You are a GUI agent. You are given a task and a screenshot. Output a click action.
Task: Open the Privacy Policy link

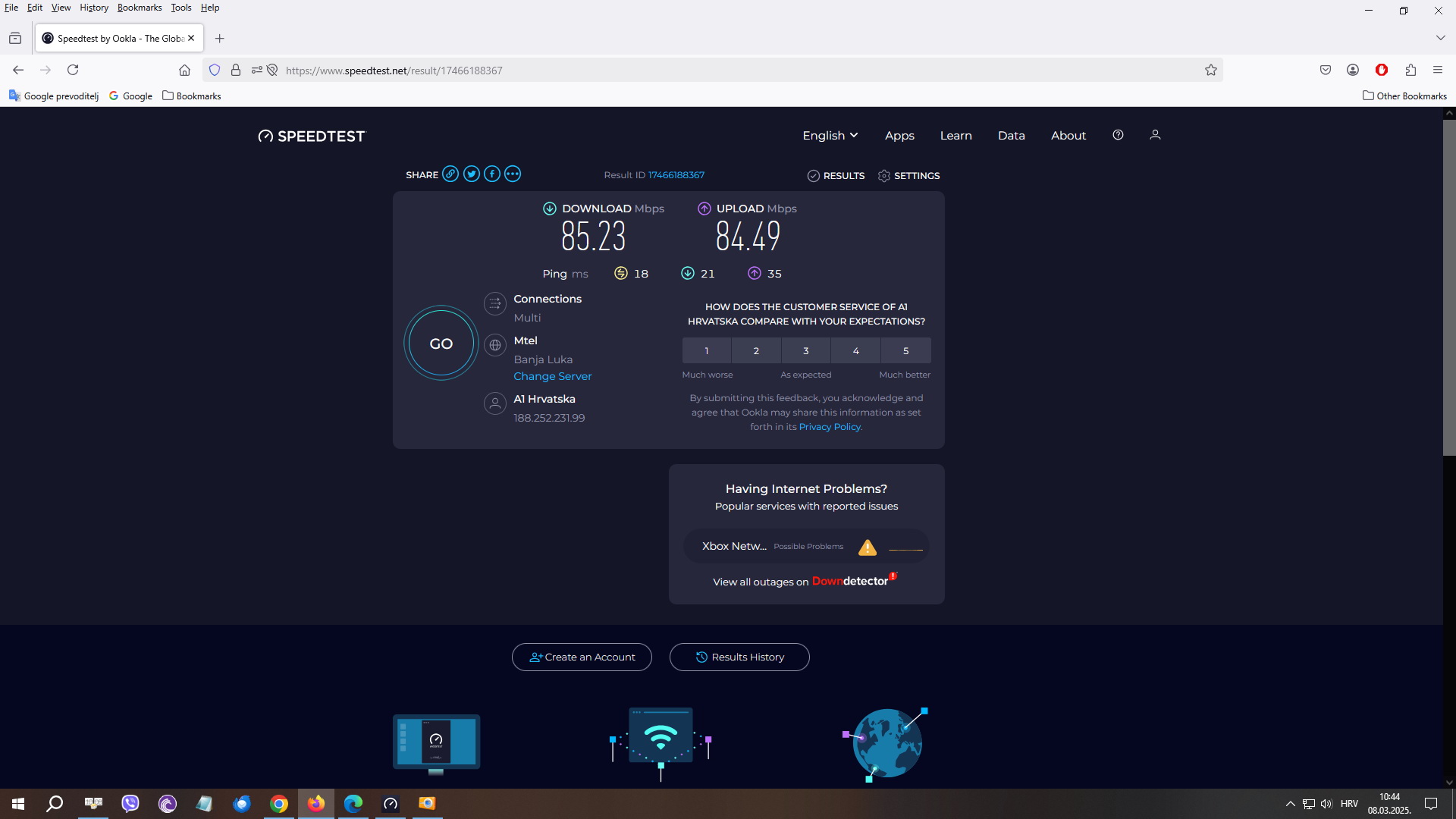click(x=830, y=427)
